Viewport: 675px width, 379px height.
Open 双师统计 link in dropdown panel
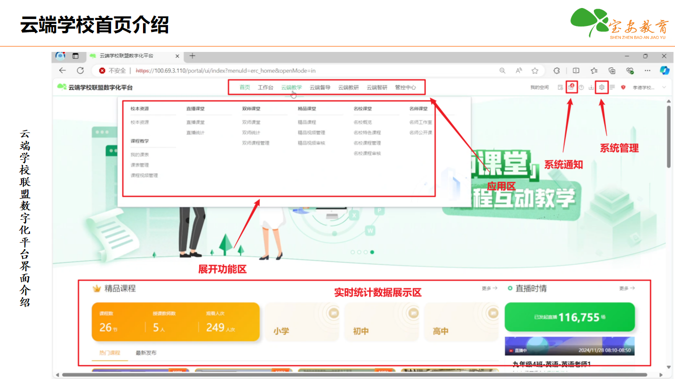251,133
